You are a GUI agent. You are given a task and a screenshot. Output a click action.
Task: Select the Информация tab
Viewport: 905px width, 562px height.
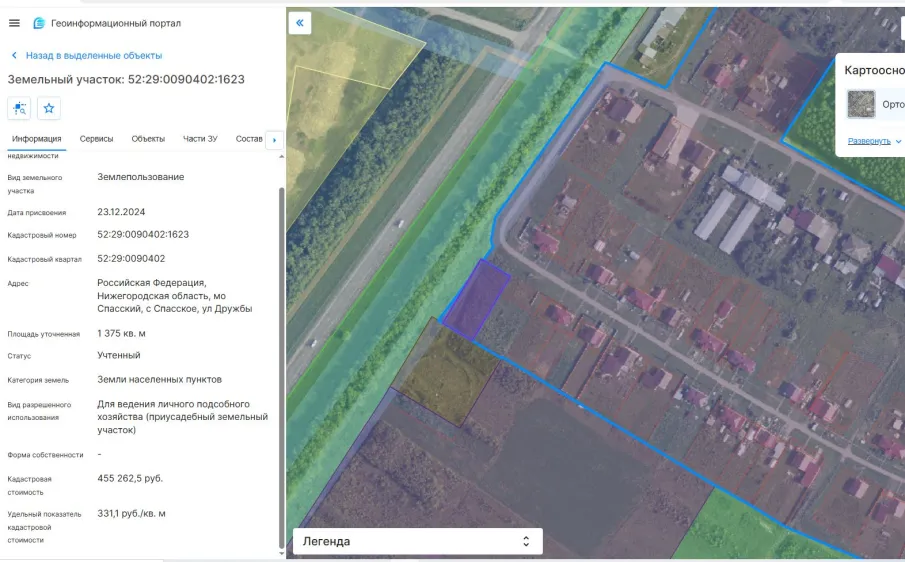tap(36, 139)
